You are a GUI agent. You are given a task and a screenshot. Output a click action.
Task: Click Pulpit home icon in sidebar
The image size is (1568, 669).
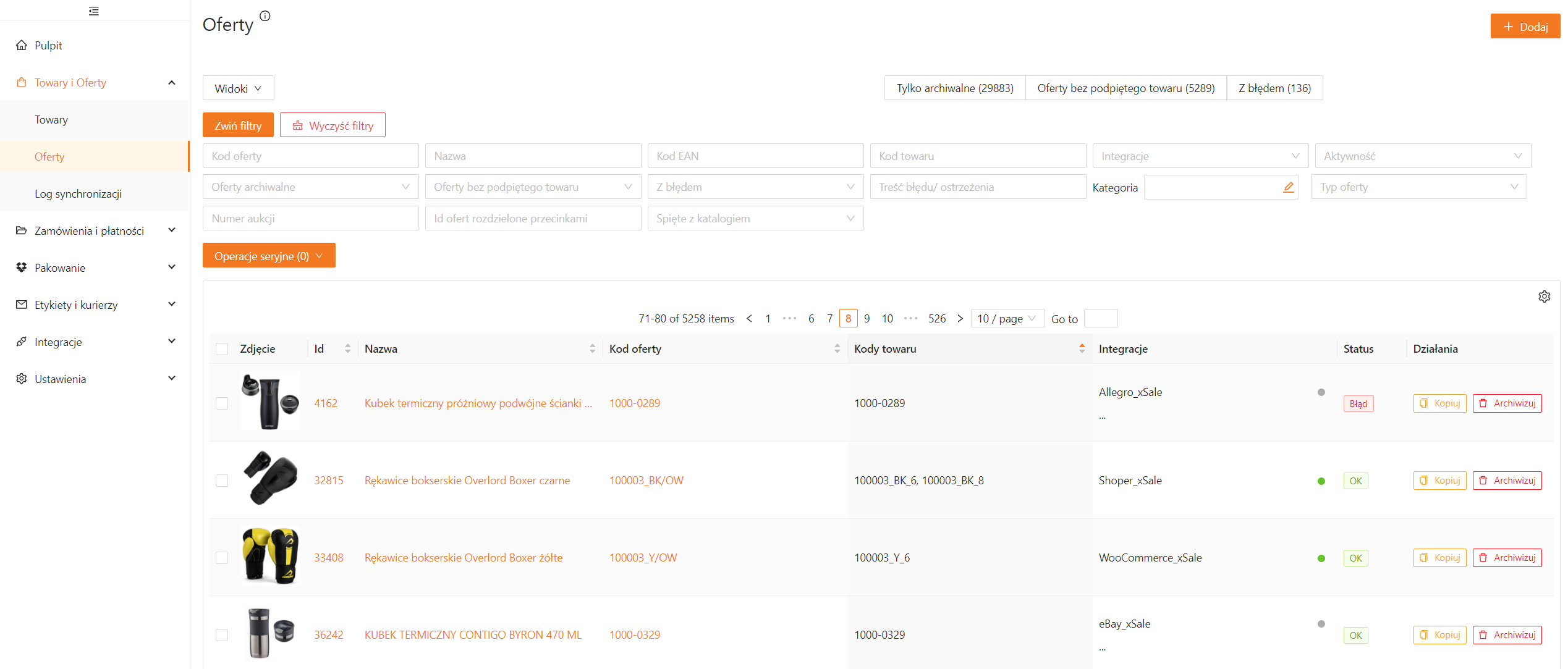coord(22,45)
